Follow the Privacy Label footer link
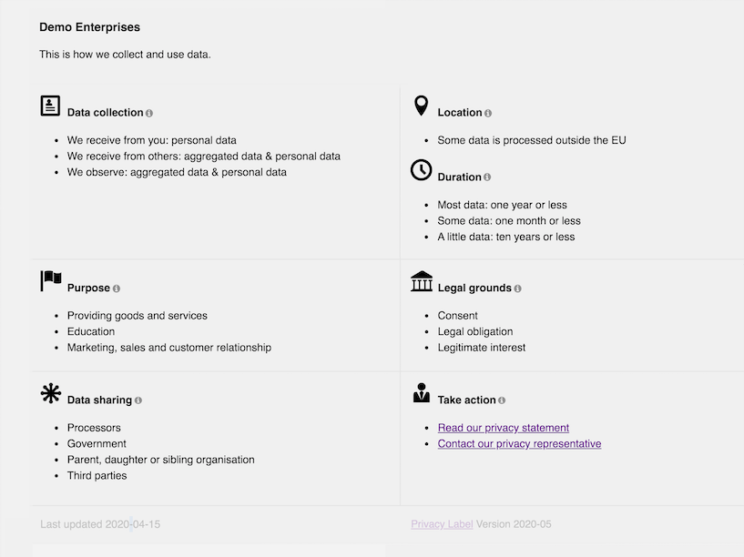This screenshot has width=744, height=557. (442, 524)
